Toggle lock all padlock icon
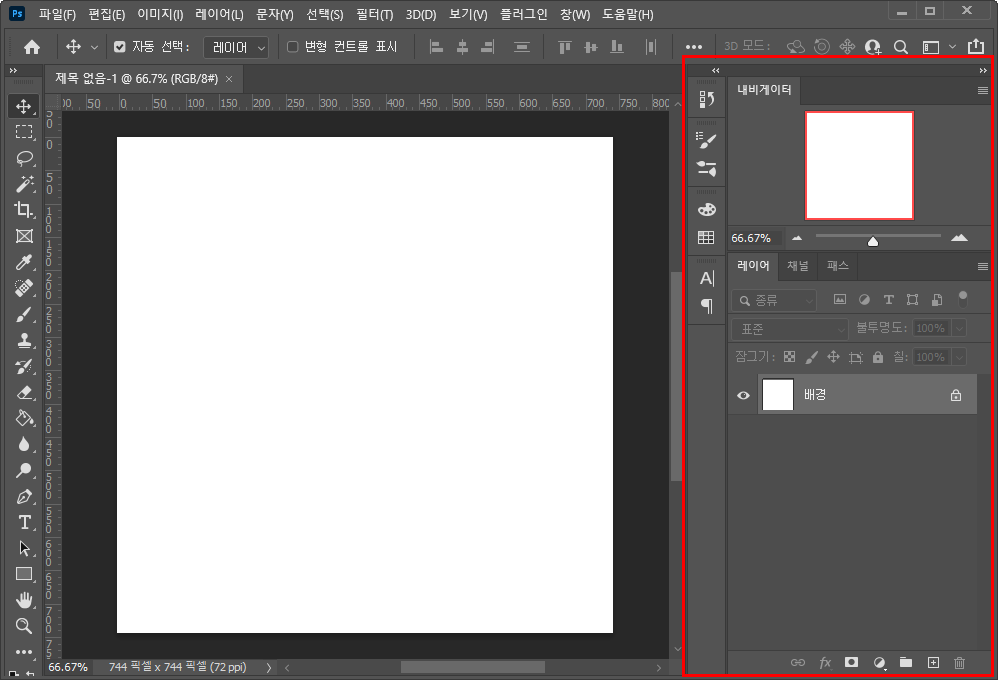The image size is (998, 680). 878,357
